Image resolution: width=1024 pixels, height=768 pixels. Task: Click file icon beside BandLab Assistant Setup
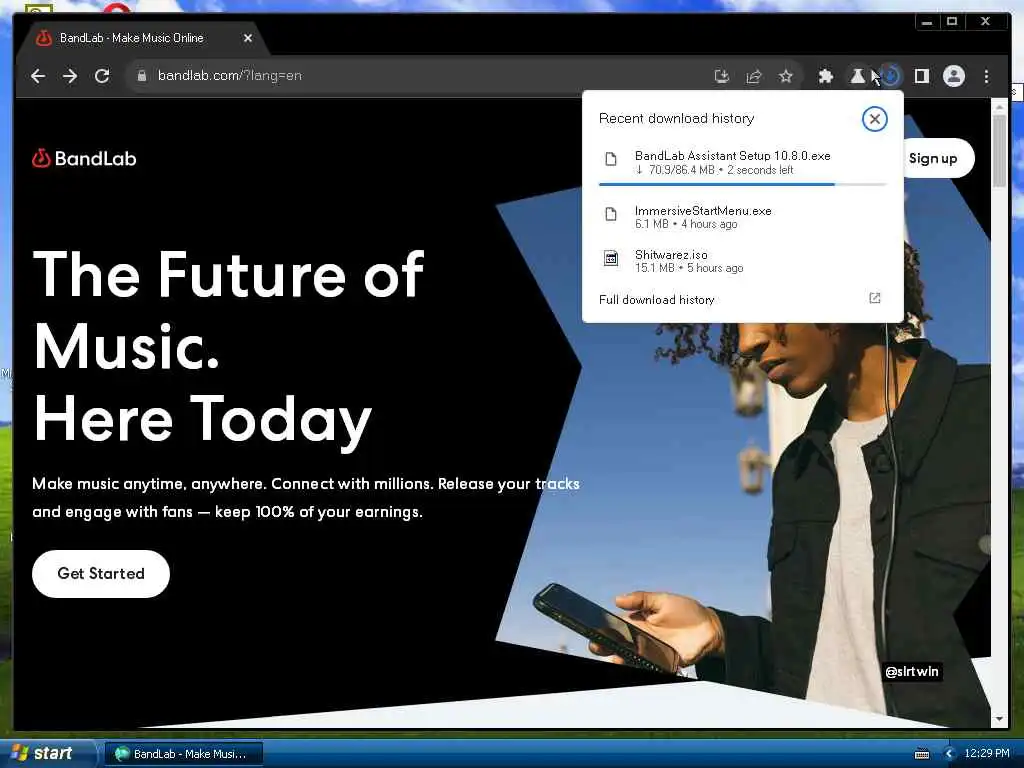611,159
